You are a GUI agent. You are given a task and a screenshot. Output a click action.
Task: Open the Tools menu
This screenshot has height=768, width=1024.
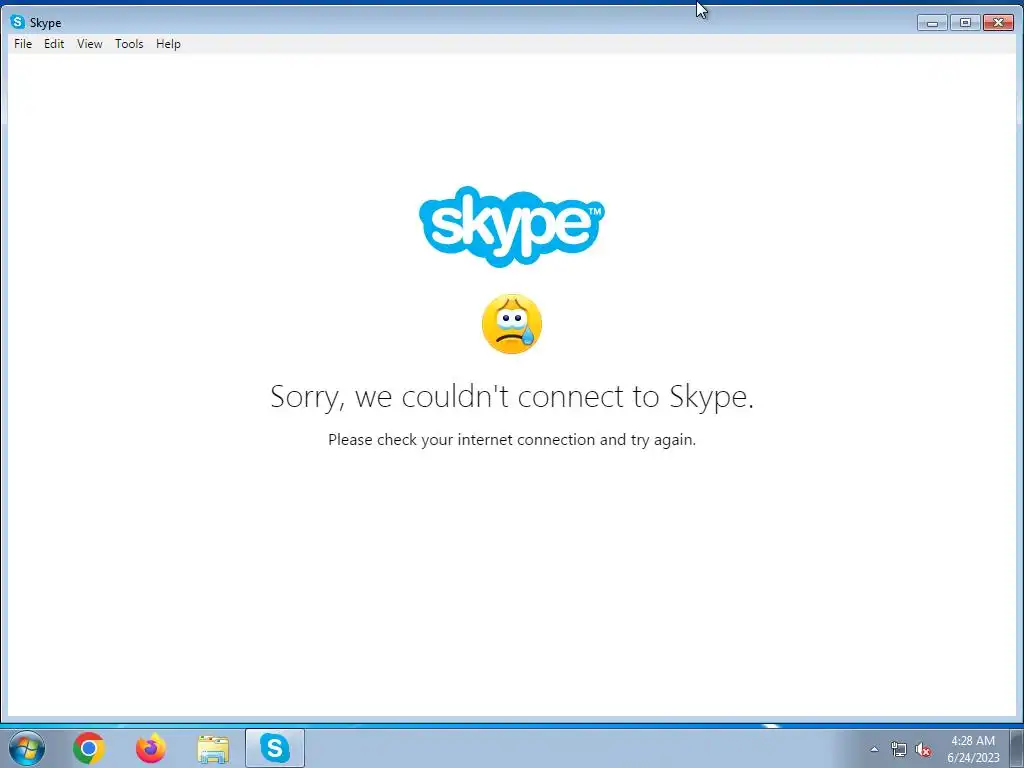[x=129, y=44]
